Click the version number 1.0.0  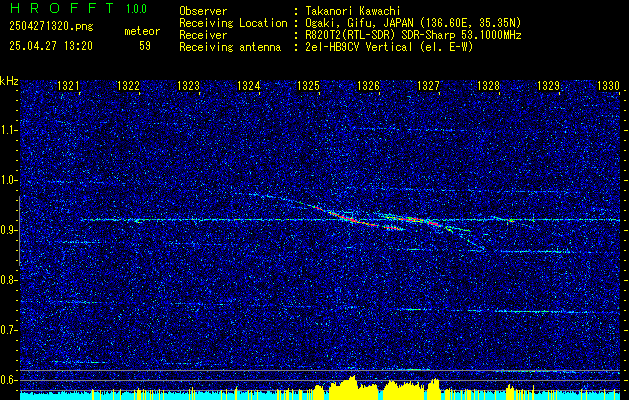[136, 9]
